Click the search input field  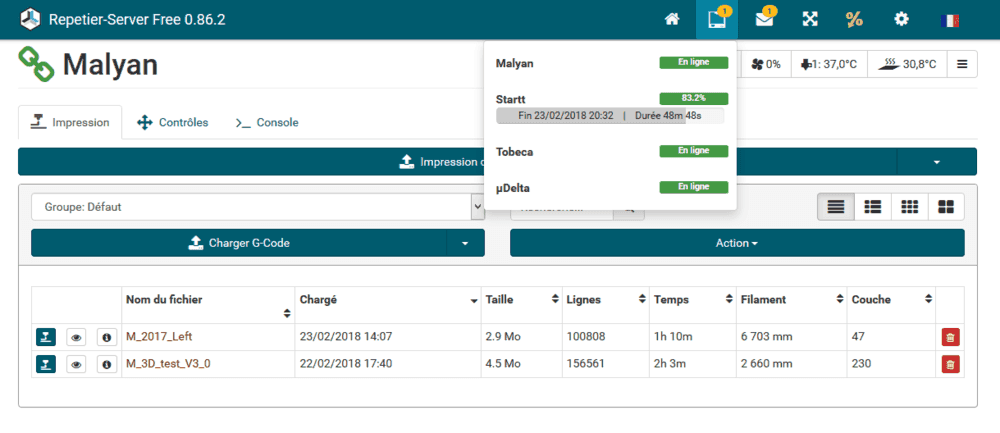point(562,208)
